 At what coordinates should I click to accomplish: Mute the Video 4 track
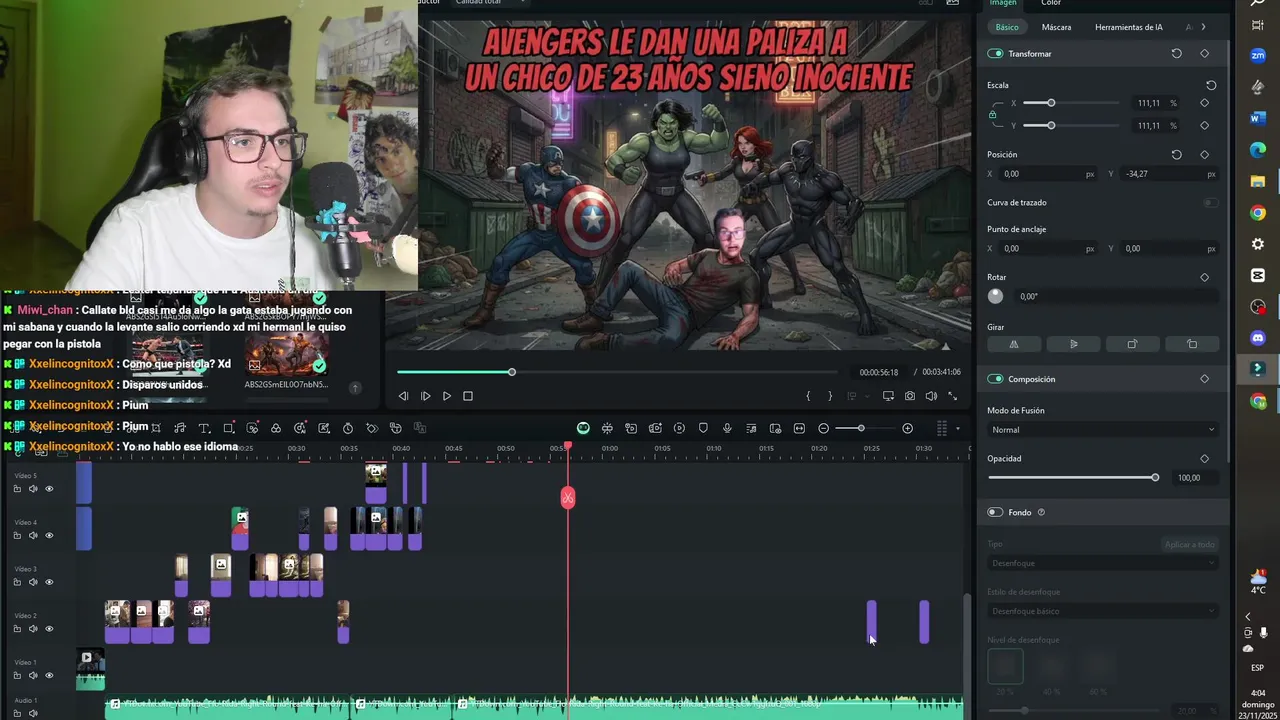[33, 535]
